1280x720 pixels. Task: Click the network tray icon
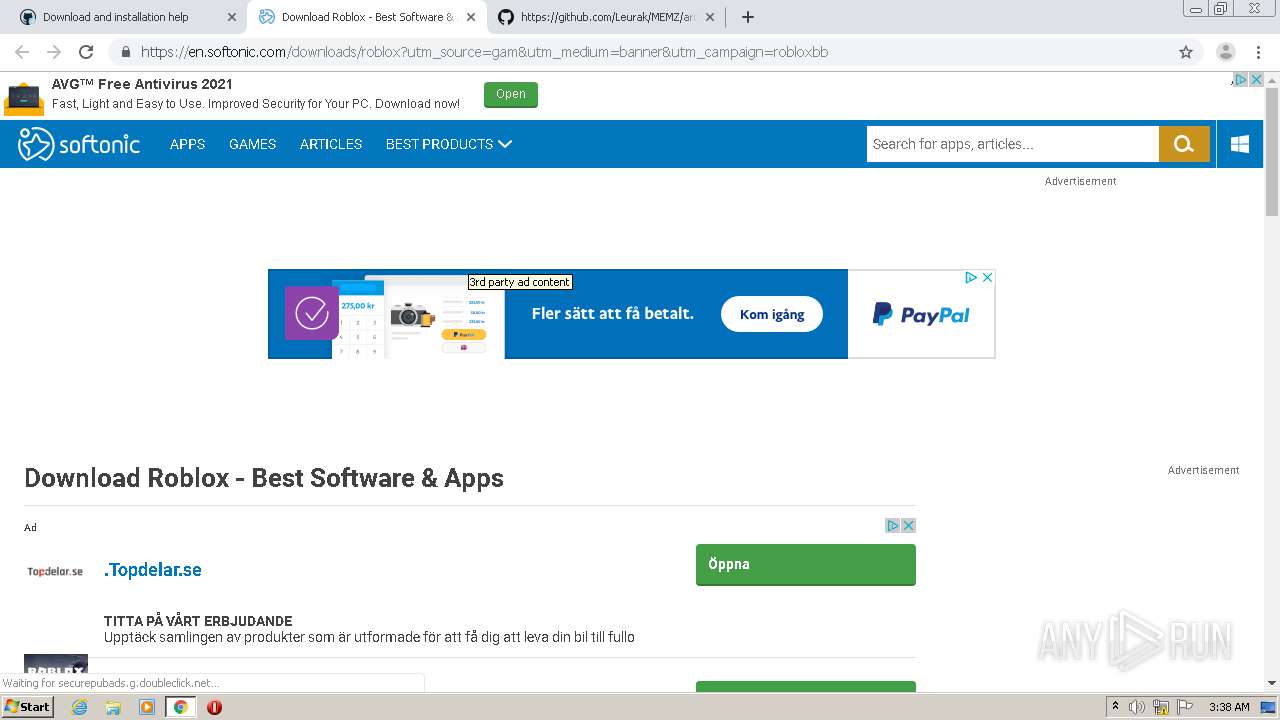tap(1161, 707)
